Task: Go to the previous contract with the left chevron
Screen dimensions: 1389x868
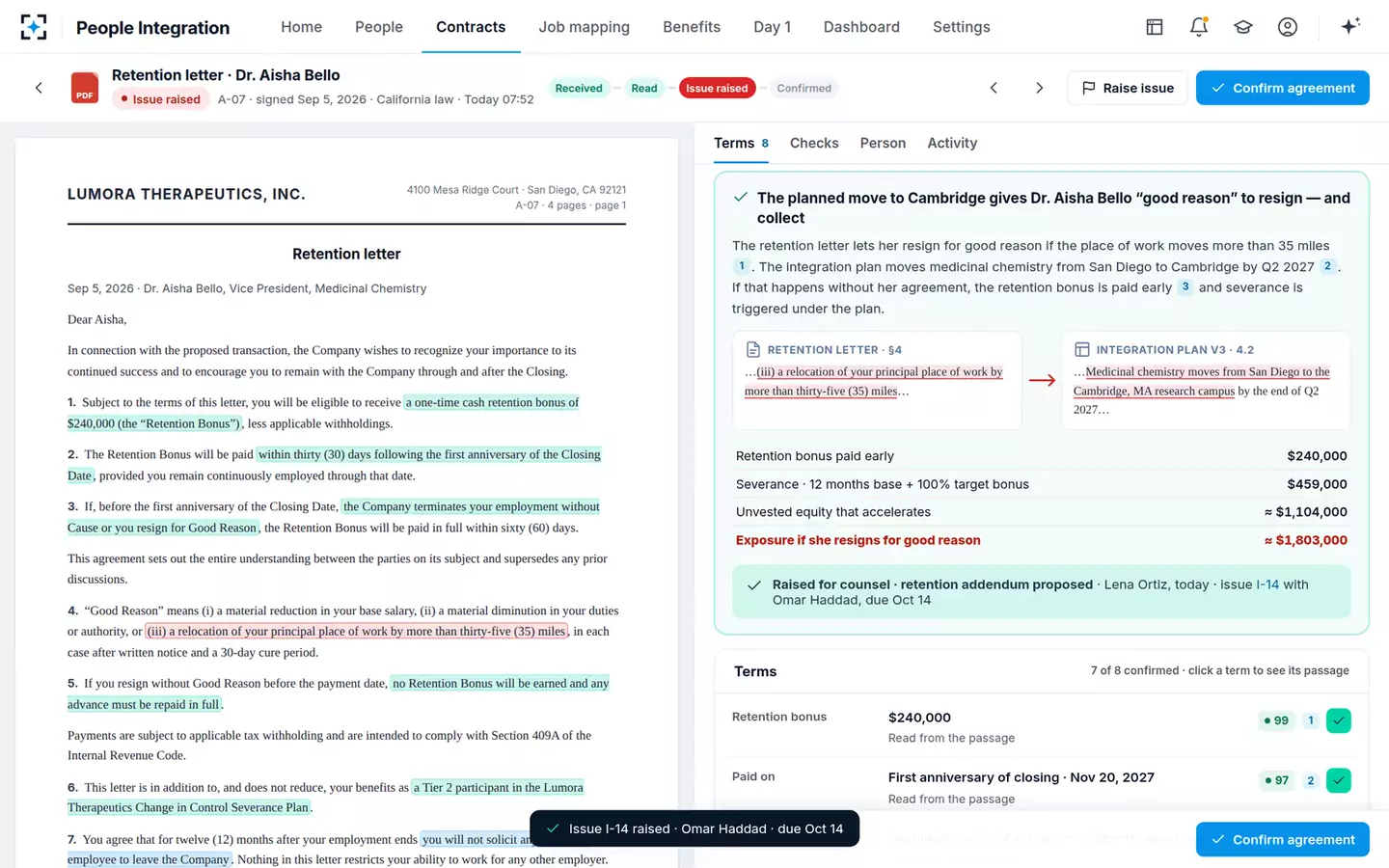Action: 994,88
